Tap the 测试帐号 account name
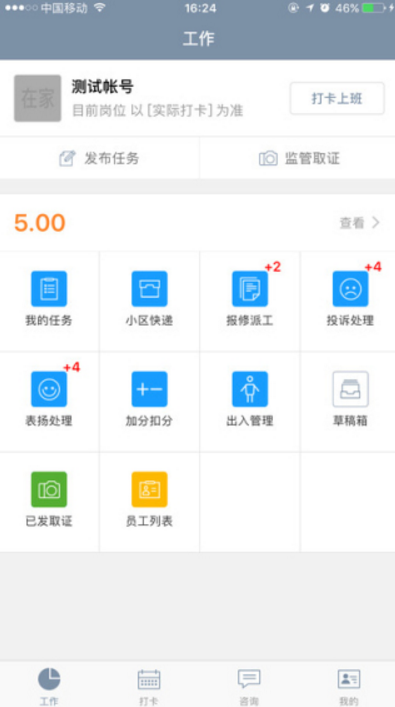Viewport: 395px width, 707px height. (102, 87)
